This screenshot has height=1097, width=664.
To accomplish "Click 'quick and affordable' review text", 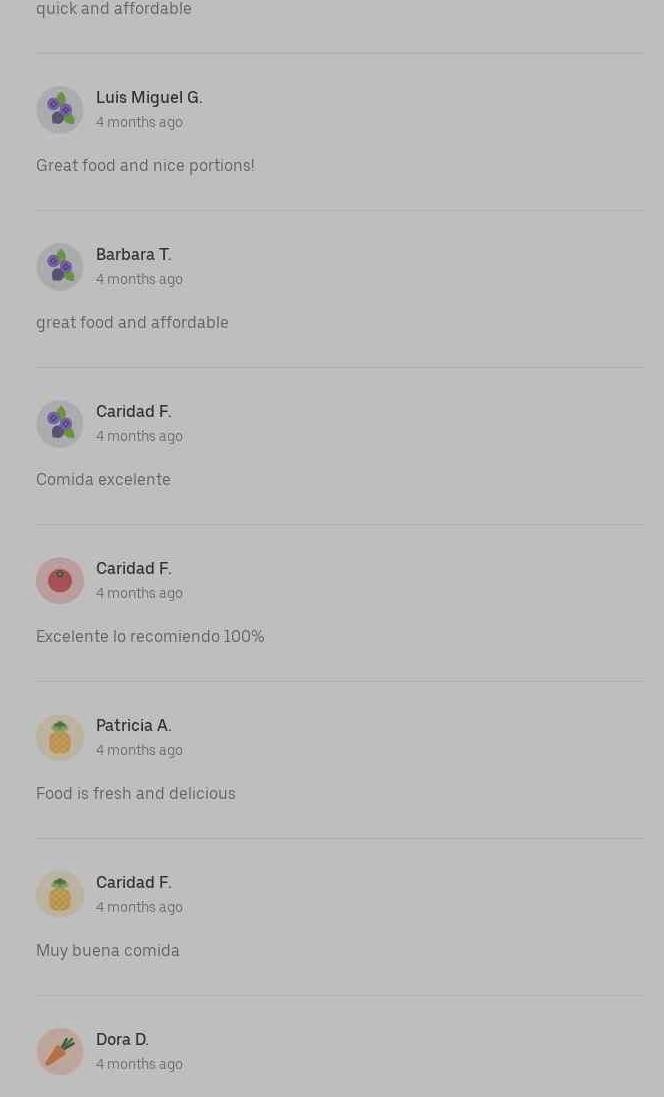I will click(114, 9).
